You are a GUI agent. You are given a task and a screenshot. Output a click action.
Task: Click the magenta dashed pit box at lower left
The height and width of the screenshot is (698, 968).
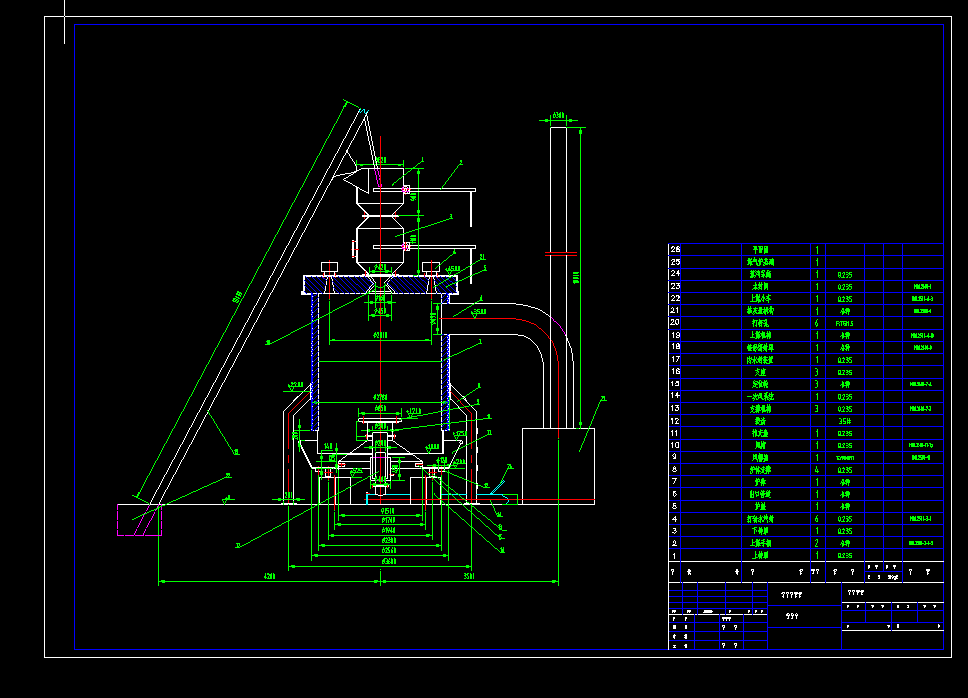point(139,520)
